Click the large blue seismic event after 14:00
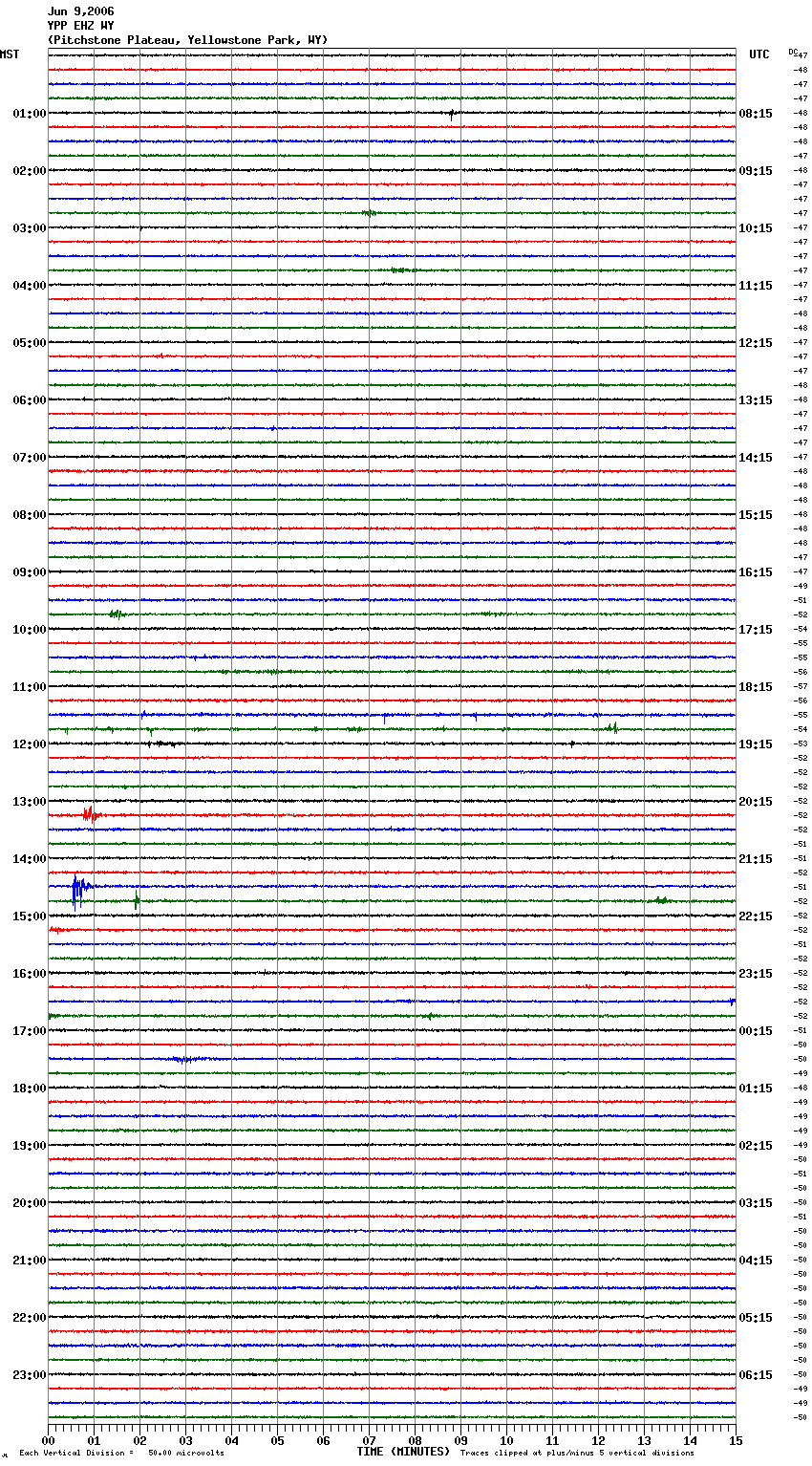The height and width of the screenshot is (1466, 812). (79, 889)
